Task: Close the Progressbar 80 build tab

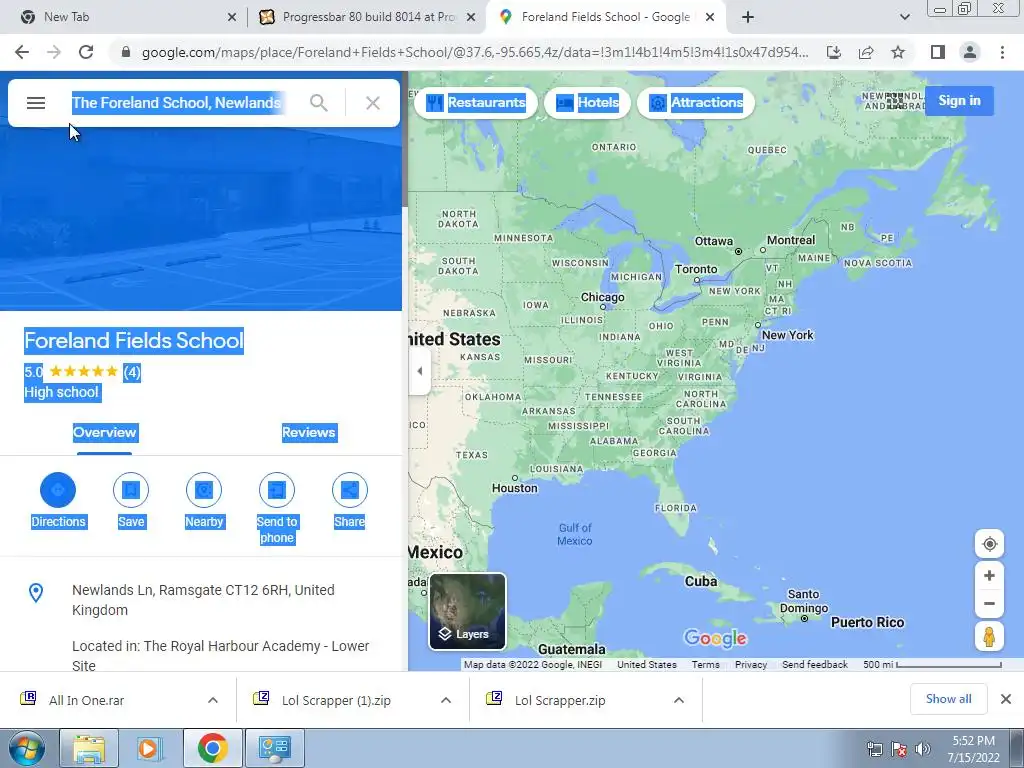Action: pyautogui.click(x=471, y=18)
